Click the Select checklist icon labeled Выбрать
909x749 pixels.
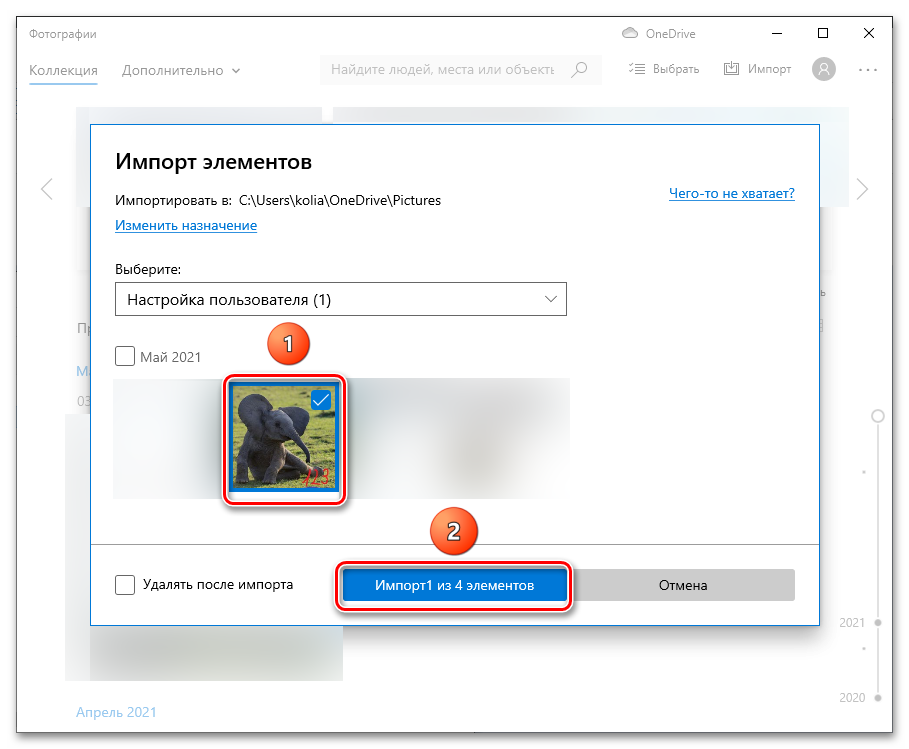point(636,69)
